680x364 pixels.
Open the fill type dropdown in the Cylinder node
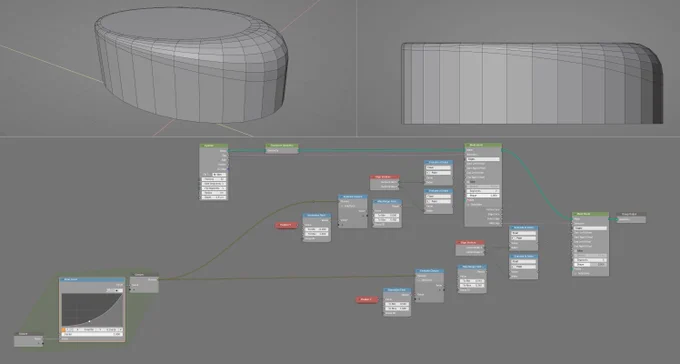pyautogui.click(x=219, y=174)
